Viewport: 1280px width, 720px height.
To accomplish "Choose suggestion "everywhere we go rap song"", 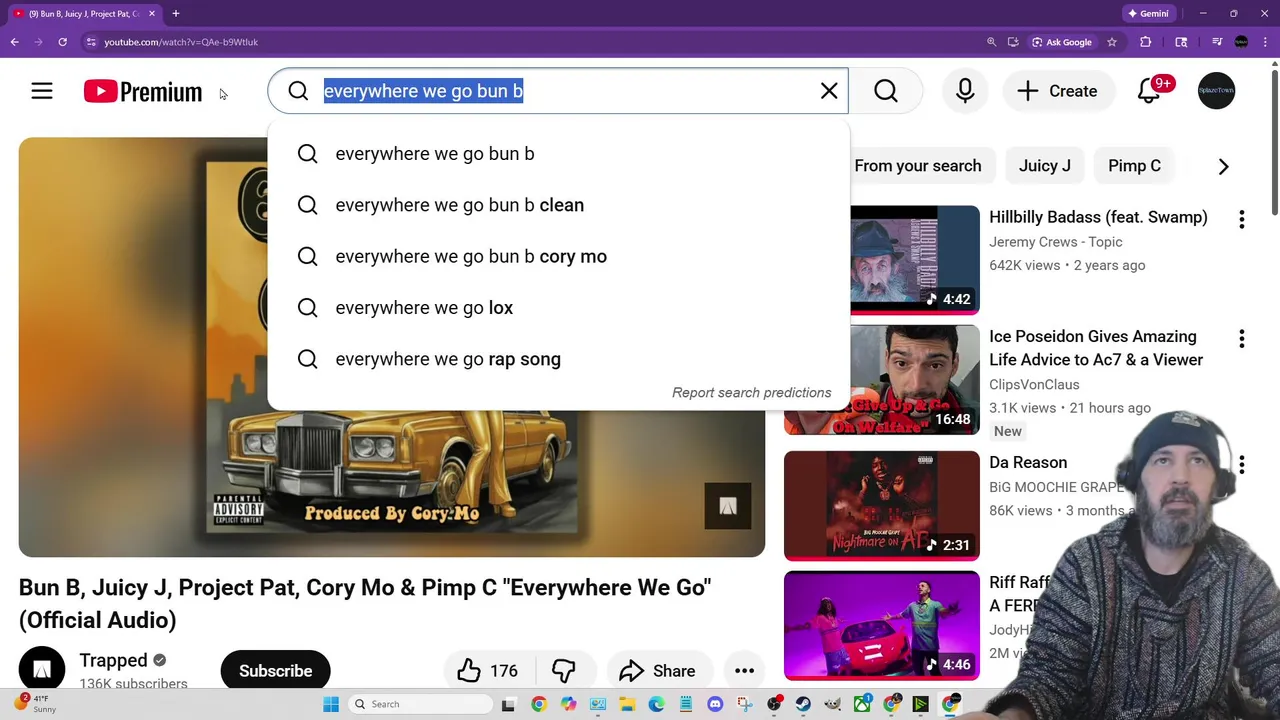I will click(558, 359).
